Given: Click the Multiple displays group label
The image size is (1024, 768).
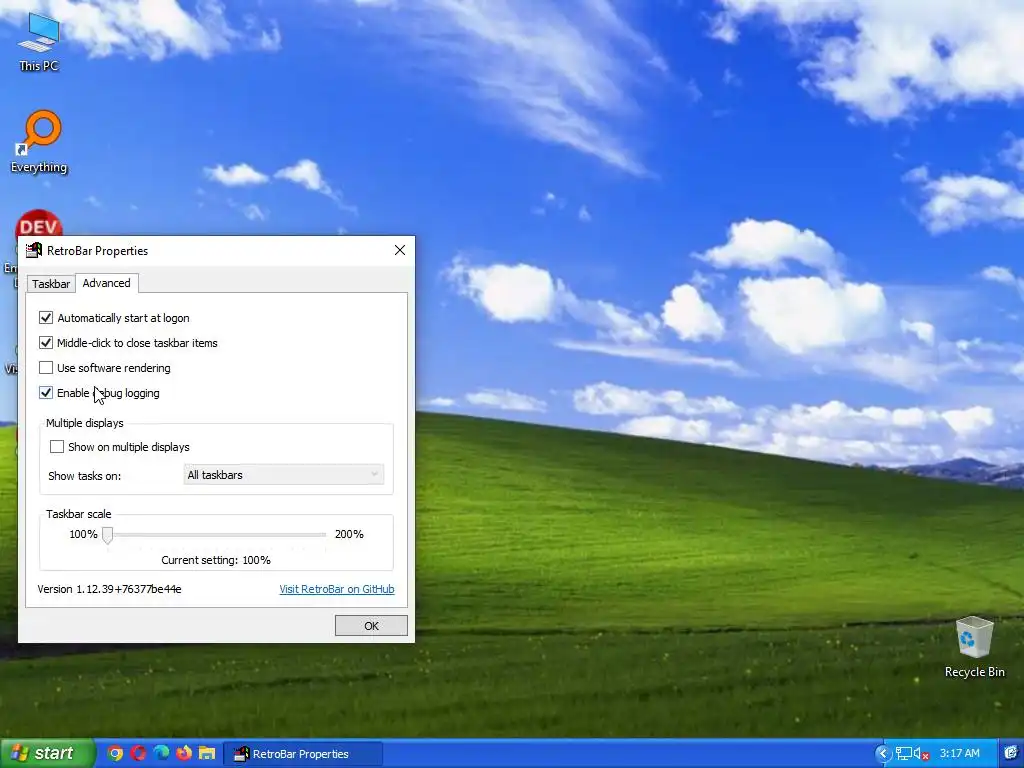Looking at the screenshot, I should [85, 423].
